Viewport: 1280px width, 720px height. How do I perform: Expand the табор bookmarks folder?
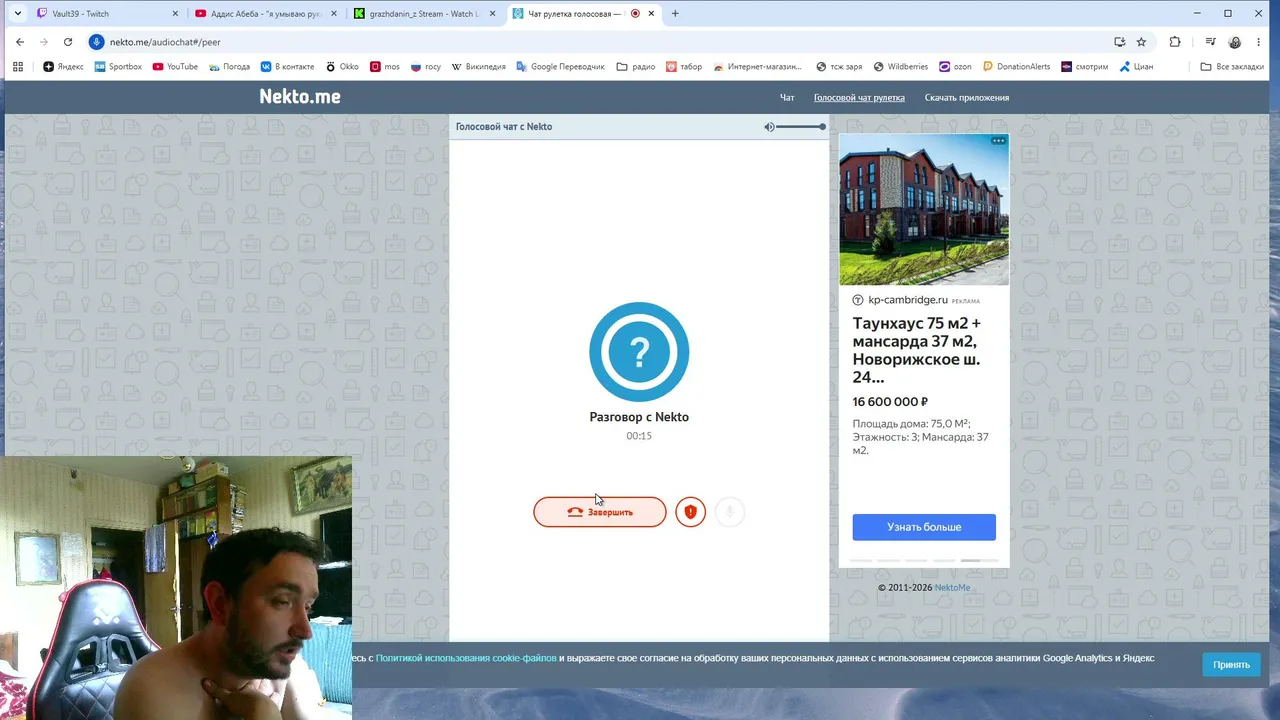tap(683, 67)
